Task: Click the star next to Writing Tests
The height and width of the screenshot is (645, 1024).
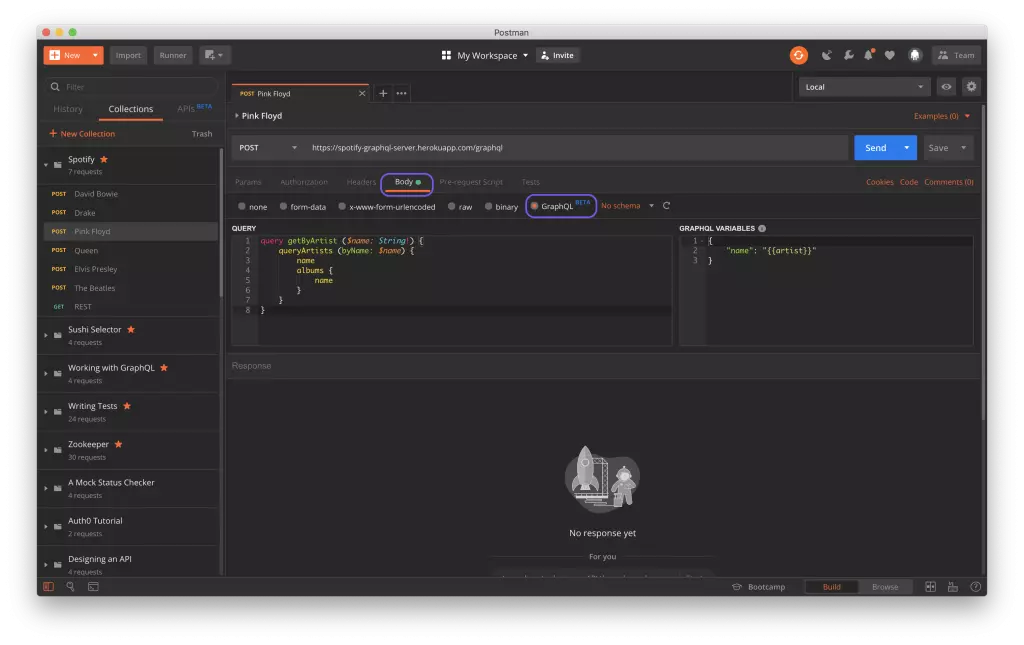Action: [127, 406]
